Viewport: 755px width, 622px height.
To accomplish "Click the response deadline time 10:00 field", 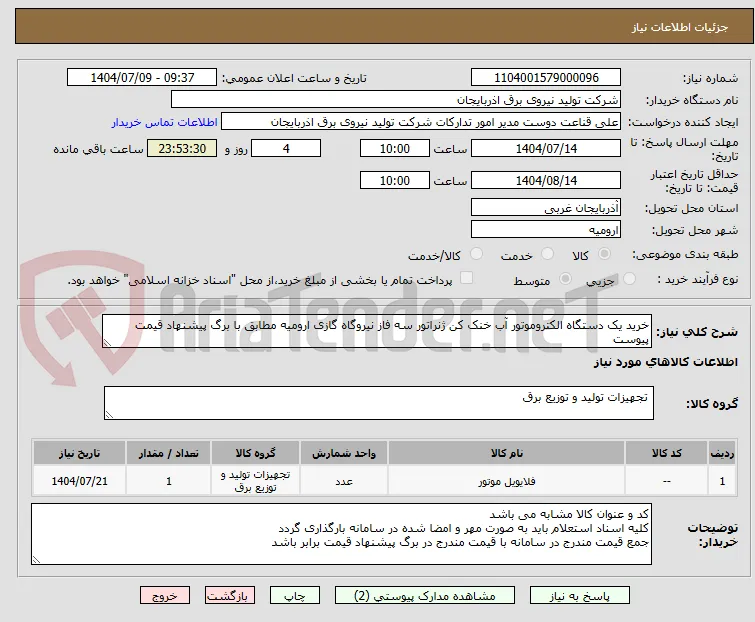I will (x=395, y=148).
